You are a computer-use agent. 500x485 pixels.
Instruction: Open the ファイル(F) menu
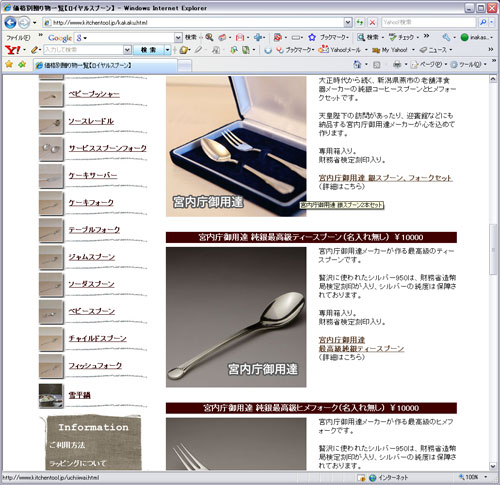pyautogui.click(x=18, y=38)
